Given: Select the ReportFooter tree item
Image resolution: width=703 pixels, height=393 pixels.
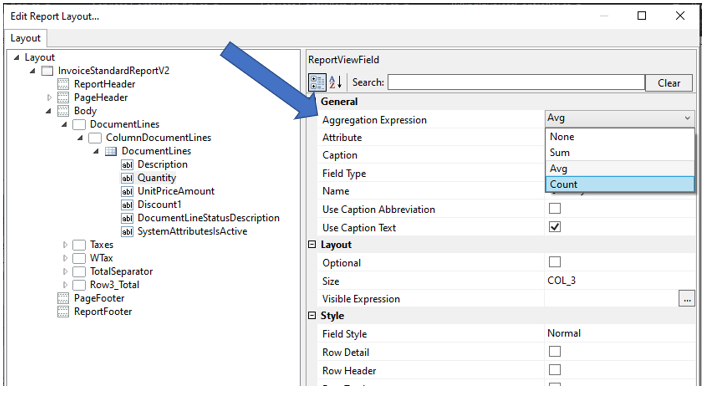Looking at the screenshot, I should pos(103,312).
